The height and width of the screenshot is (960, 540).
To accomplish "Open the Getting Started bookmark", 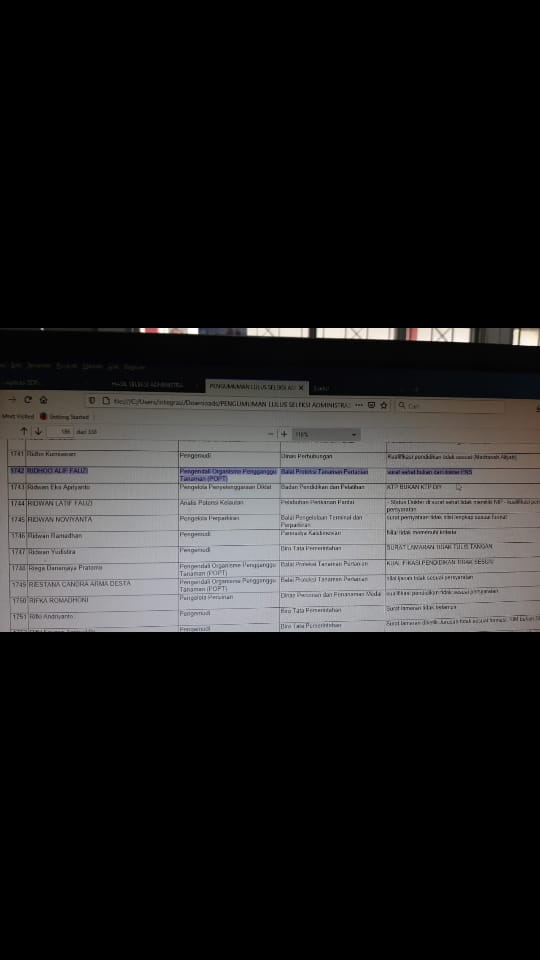I will [x=64, y=416].
